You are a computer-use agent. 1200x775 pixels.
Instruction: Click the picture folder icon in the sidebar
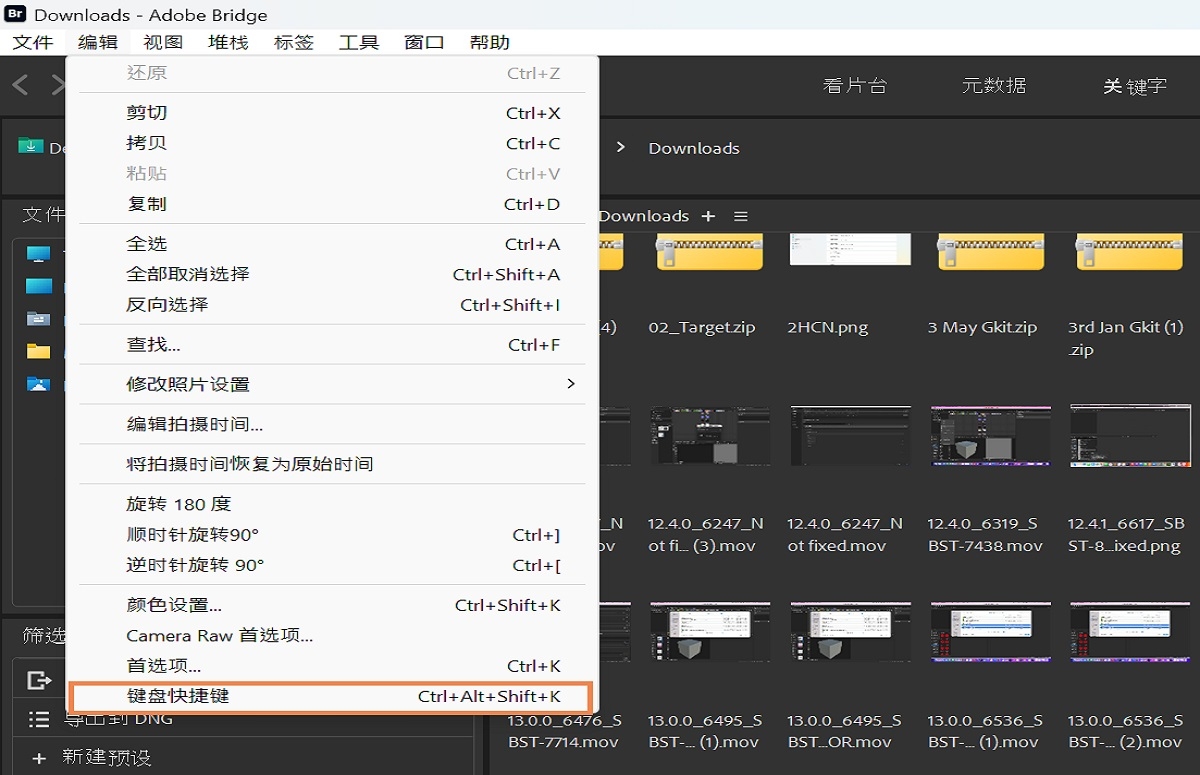click(x=38, y=385)
